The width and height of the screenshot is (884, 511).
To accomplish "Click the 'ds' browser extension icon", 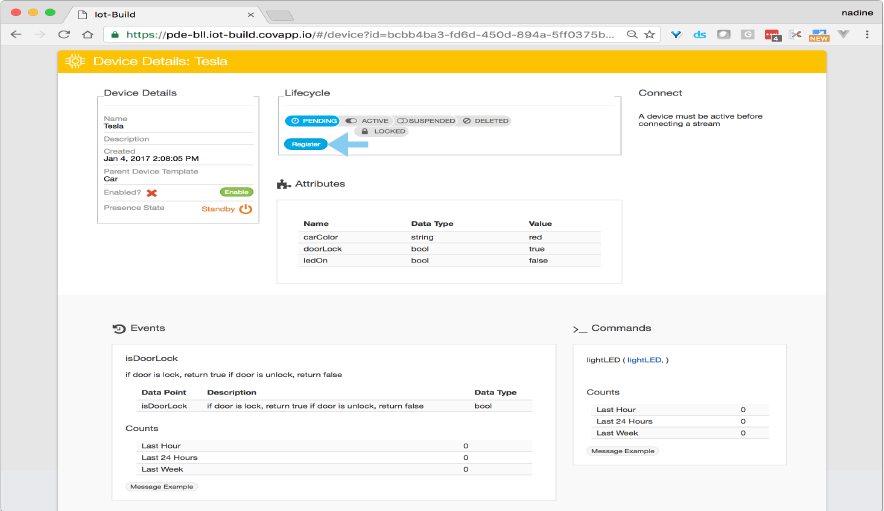I will tap(699, 34).
